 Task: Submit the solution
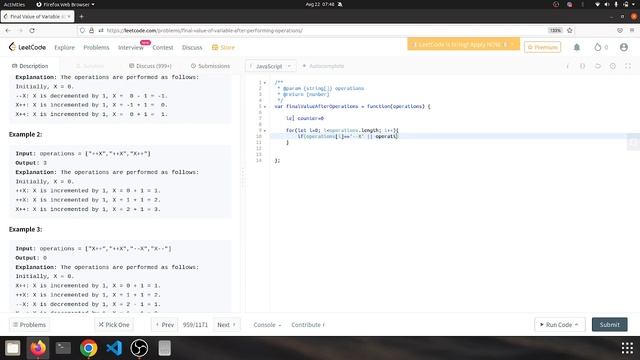(609, 324)
